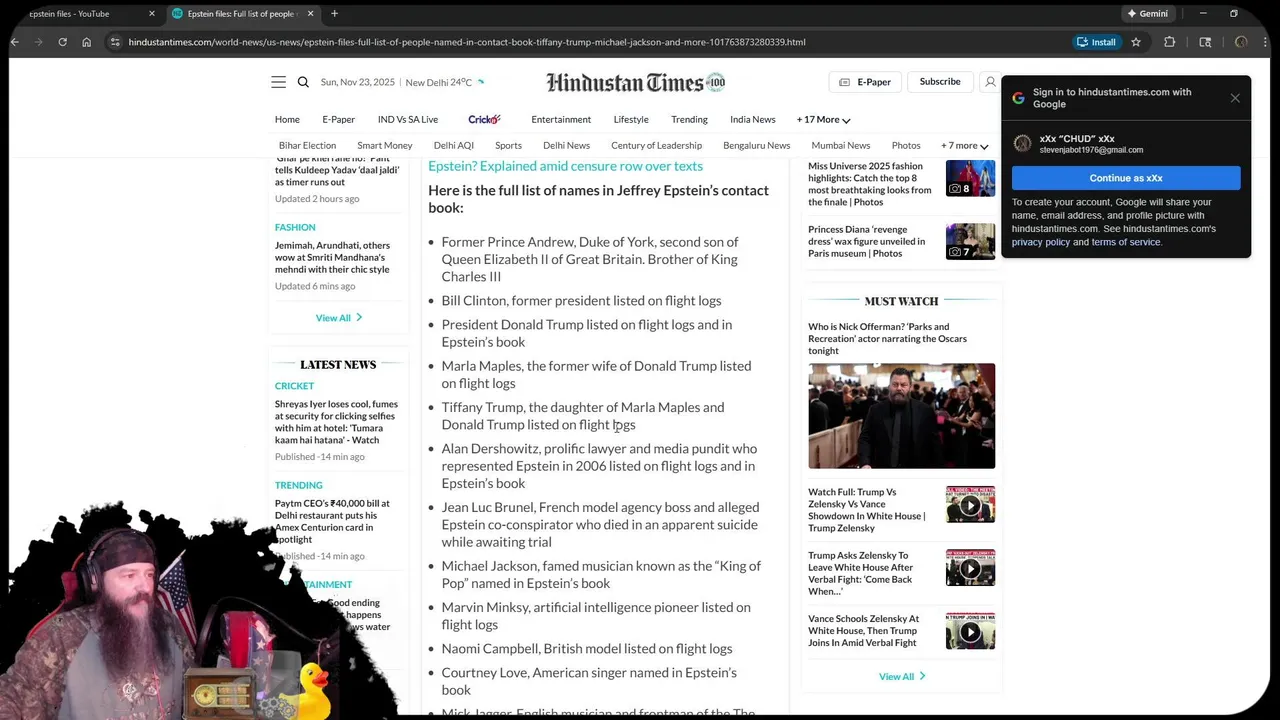Click Google account avatar in popup
Image resolution: width=1280 pixels, height=720 pixels.
coord(1022,144)
